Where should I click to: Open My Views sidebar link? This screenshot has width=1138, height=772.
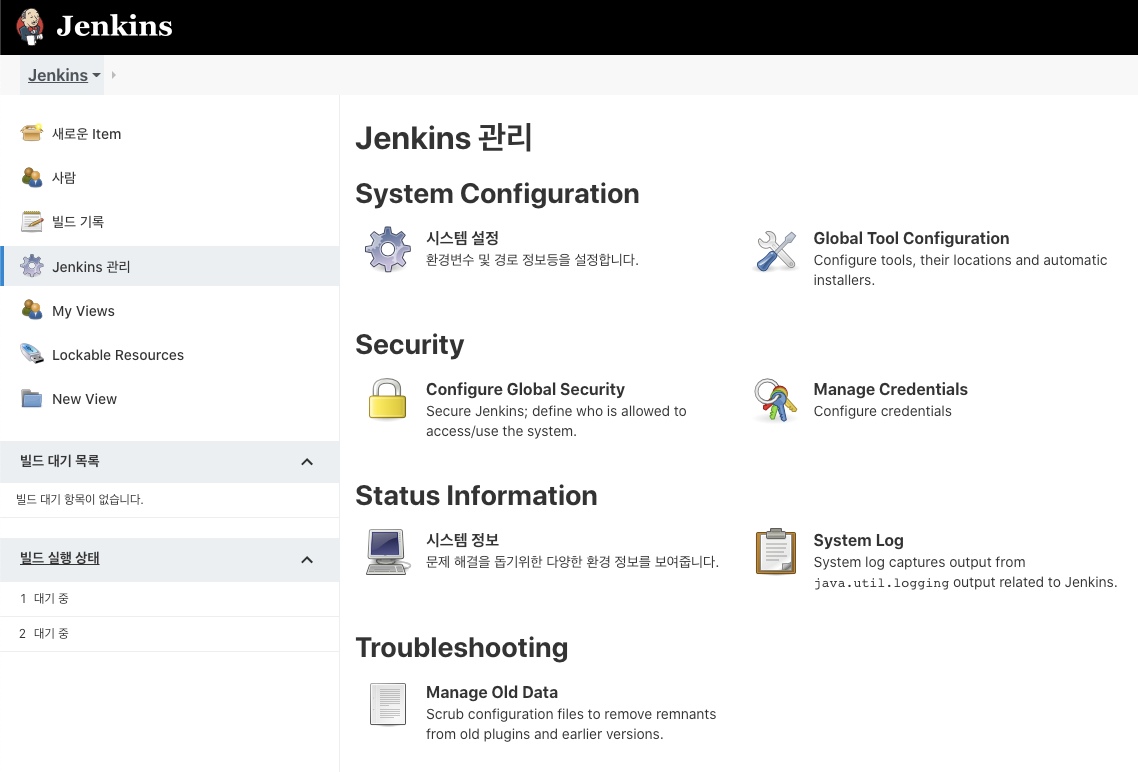(x=83, y=311)
